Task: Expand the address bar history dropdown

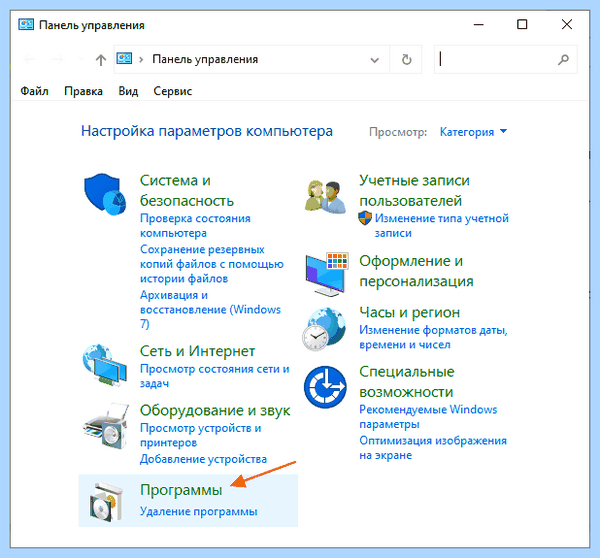Action: [x=375, y=60]
